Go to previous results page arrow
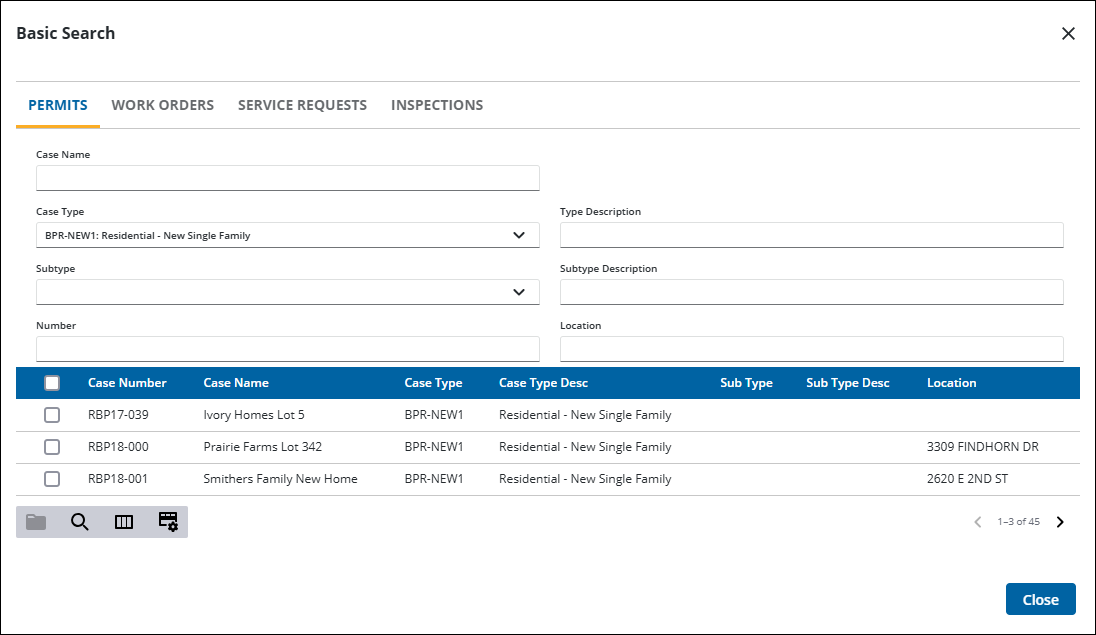Viewport: 1096px width, 635px height. 978,522
